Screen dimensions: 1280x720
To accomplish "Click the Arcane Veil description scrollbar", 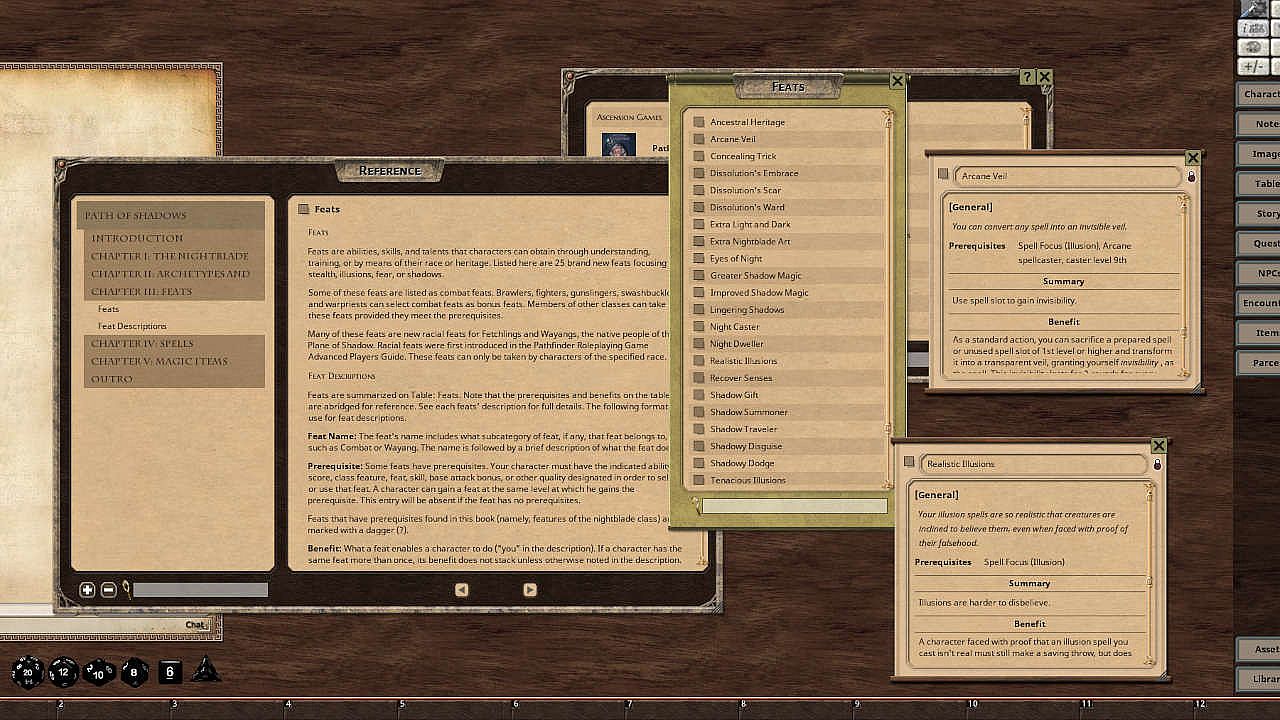I will pos(1185,286).
